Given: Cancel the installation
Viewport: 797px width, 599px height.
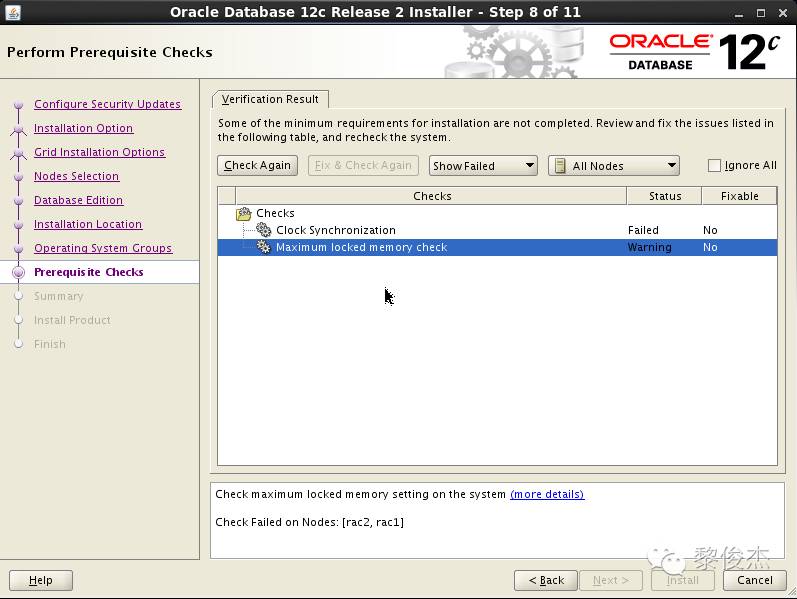Looking at the screenshot, I should coord(754,580).
